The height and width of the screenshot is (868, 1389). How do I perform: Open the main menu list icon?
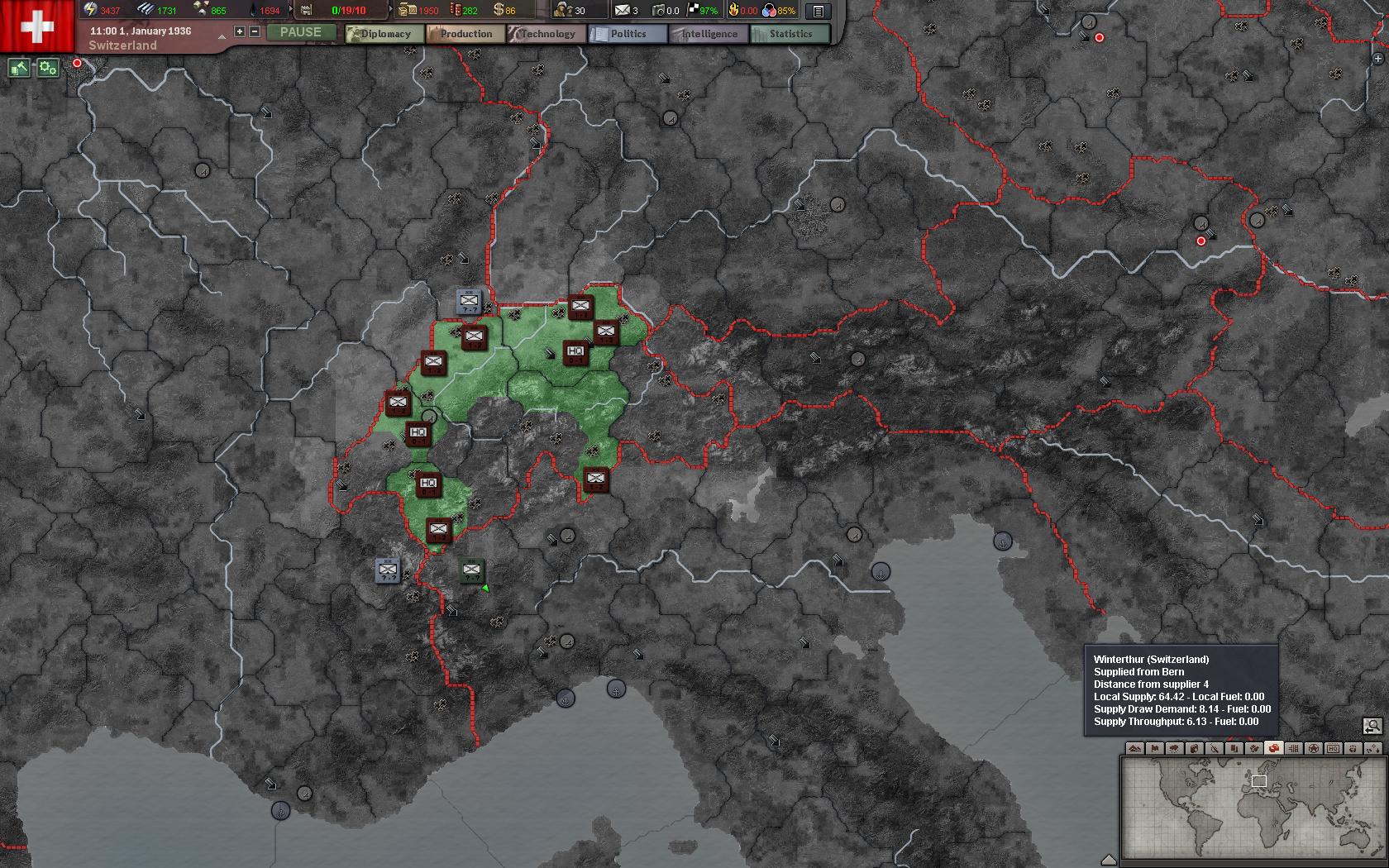click(818, 11)
